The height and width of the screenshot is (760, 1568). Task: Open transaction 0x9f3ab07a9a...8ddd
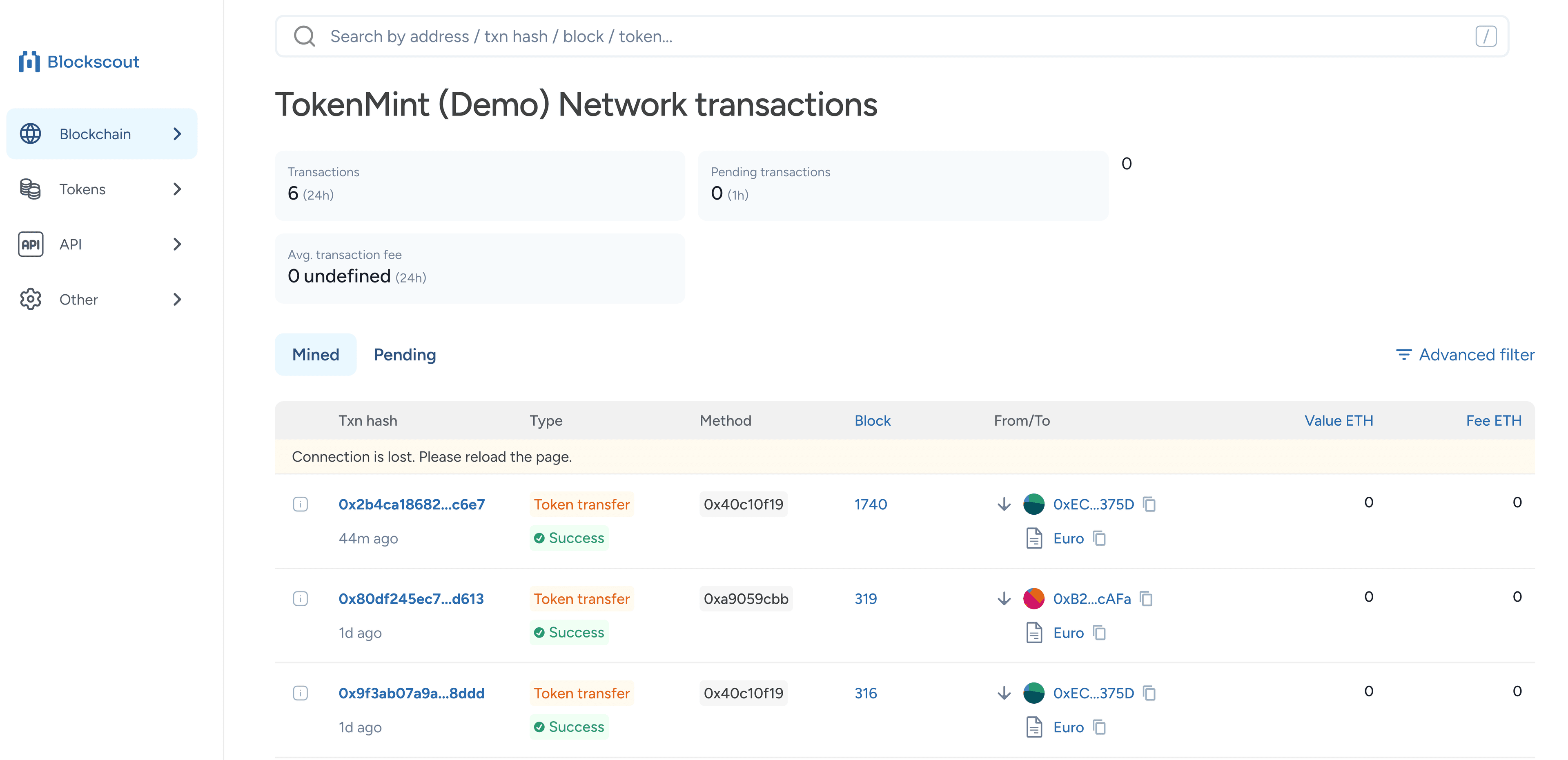pos(412,693)
